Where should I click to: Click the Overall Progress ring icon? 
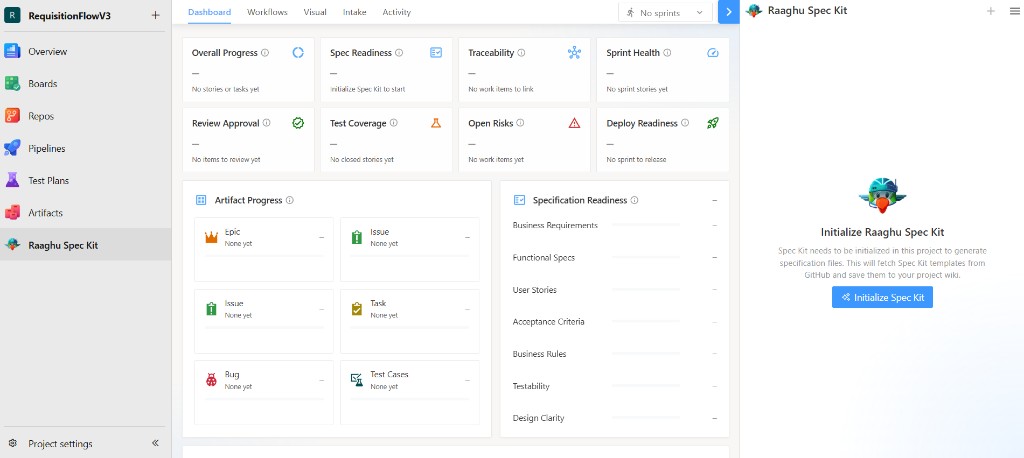tap(298, 53)
